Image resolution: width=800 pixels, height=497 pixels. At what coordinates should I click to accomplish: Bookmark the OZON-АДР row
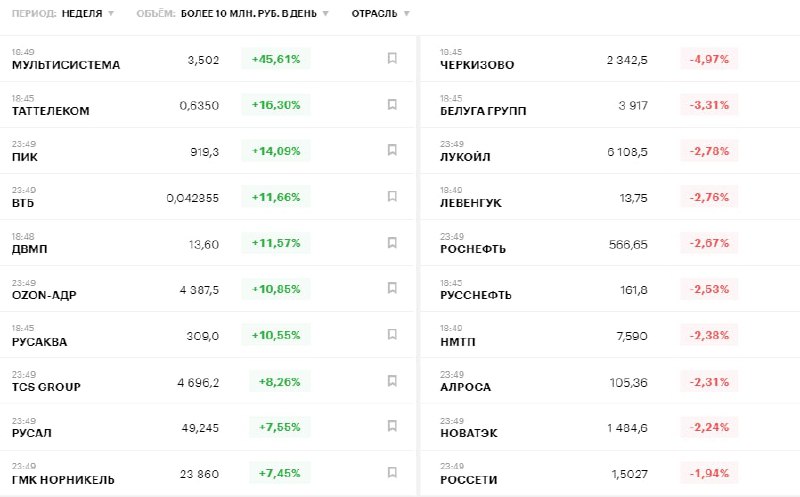[392, 288]
